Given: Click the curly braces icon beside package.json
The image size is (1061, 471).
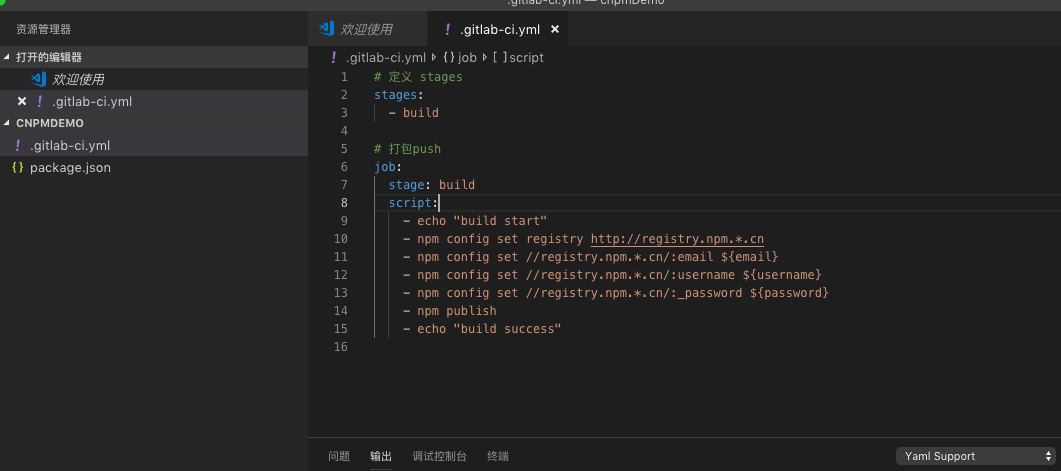Looking at the screenshot, I should click(x=17, y=168).
